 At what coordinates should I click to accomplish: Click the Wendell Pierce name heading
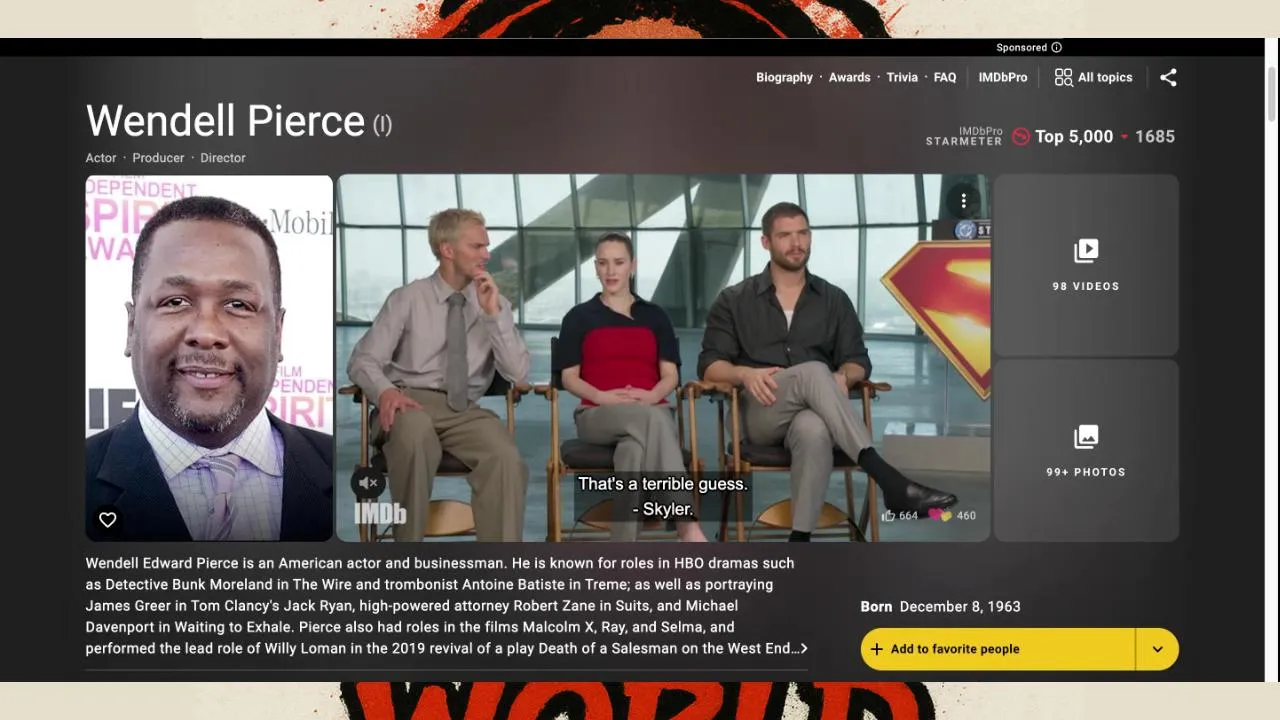(x=225, y=121)
